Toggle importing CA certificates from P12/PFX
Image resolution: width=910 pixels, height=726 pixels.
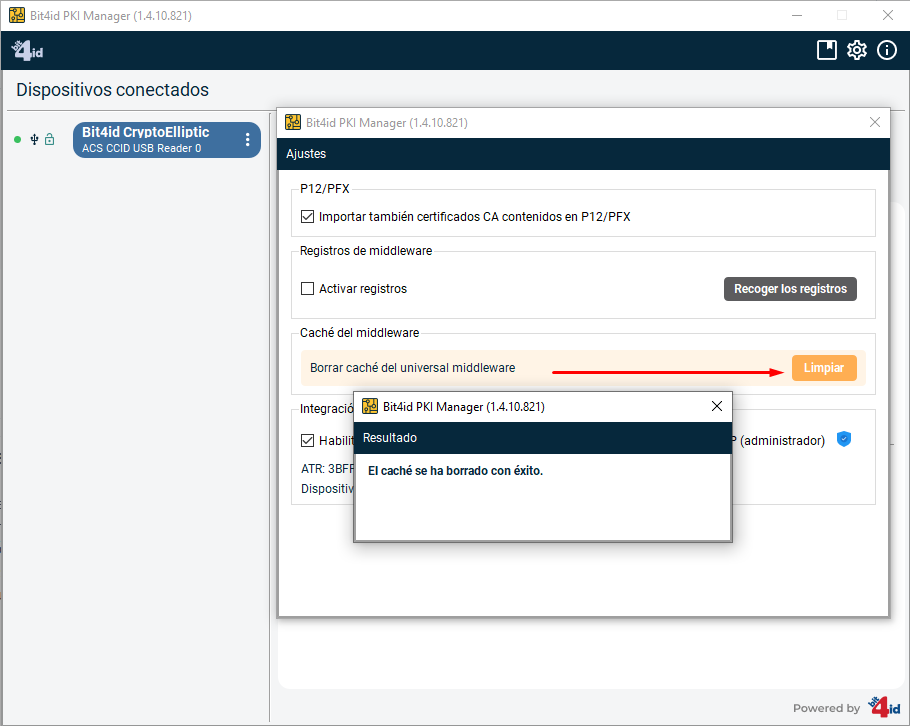click(x=308, y=217)
